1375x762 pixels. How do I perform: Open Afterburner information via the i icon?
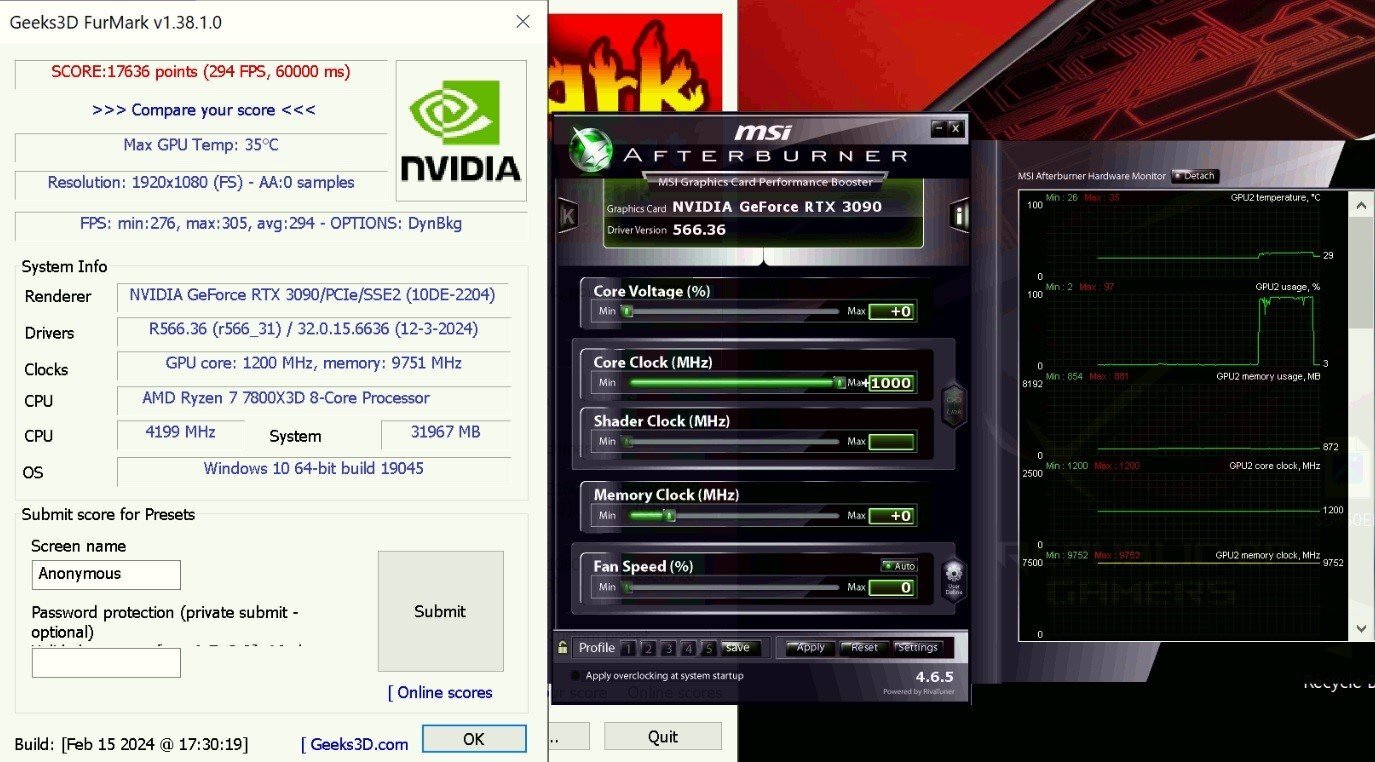(959, 216)
